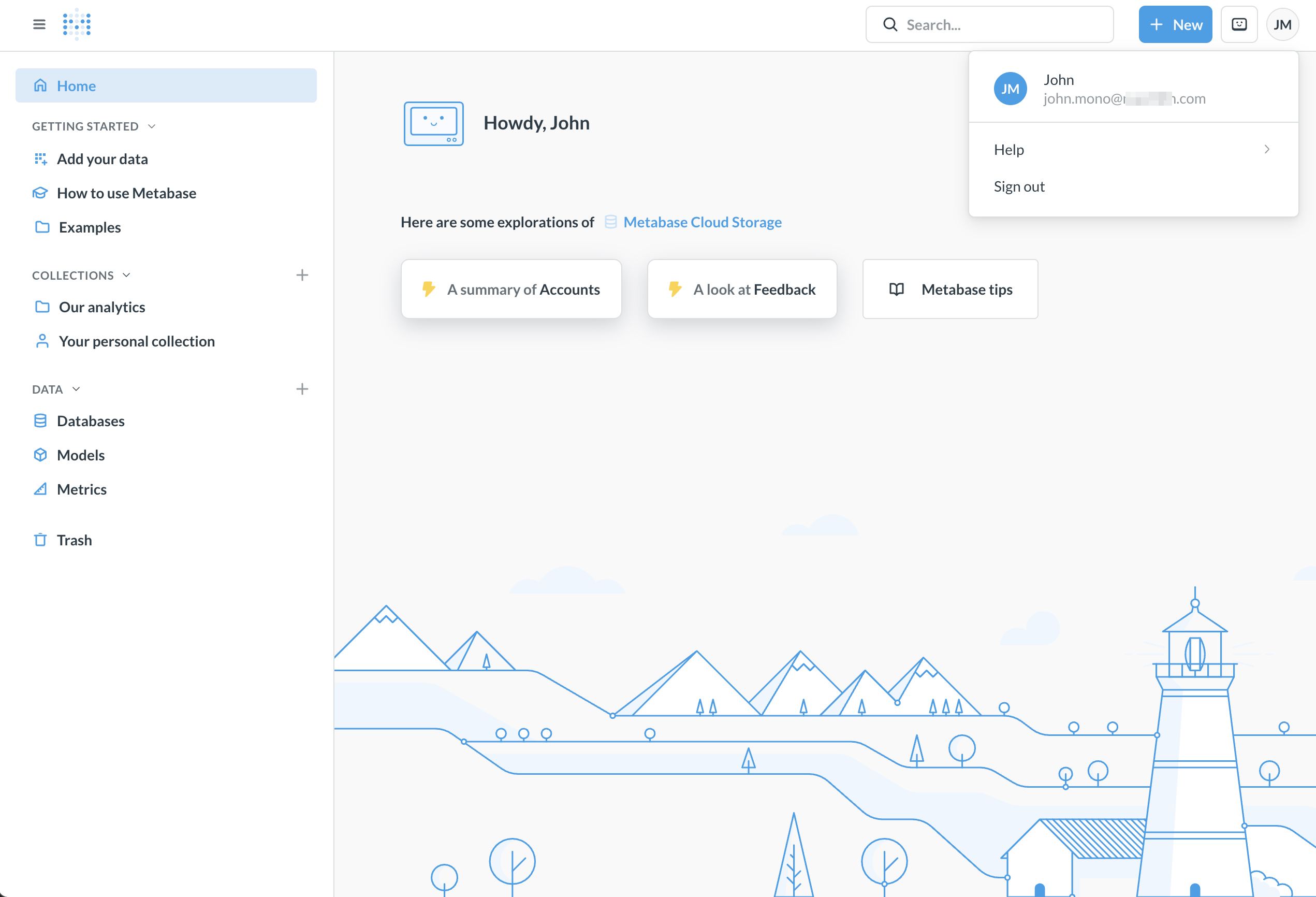Click the Metabase dotted logo
The height and width of the screenshot is (897, 1316).
click(77, 24)
